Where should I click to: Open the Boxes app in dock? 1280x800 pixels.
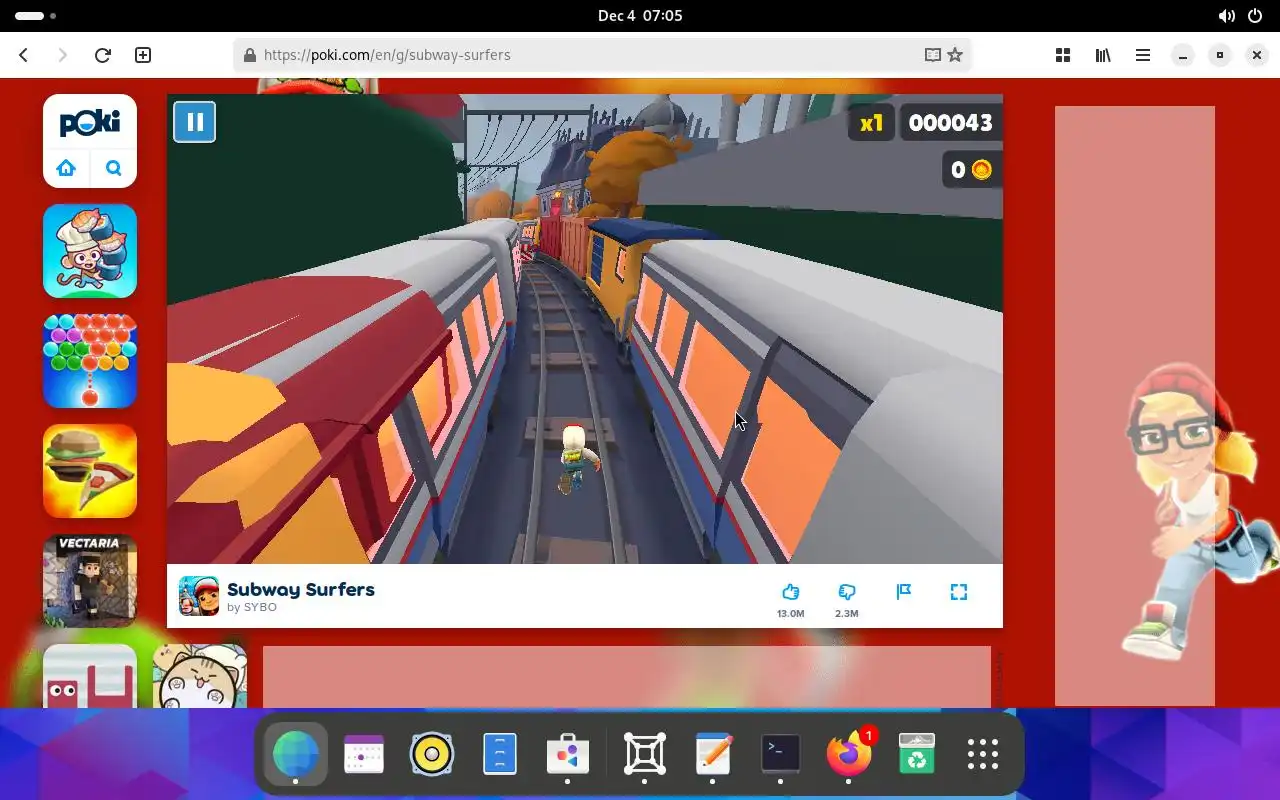[x=645, y=754]
